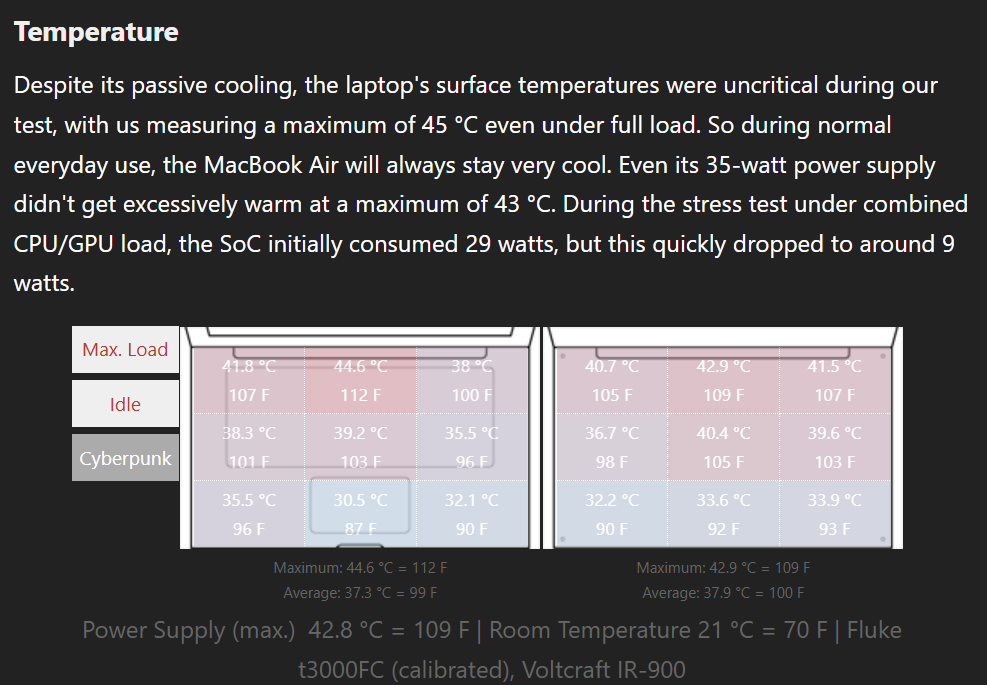Select the 36.7 °C underside cell

tap(612, 447)
